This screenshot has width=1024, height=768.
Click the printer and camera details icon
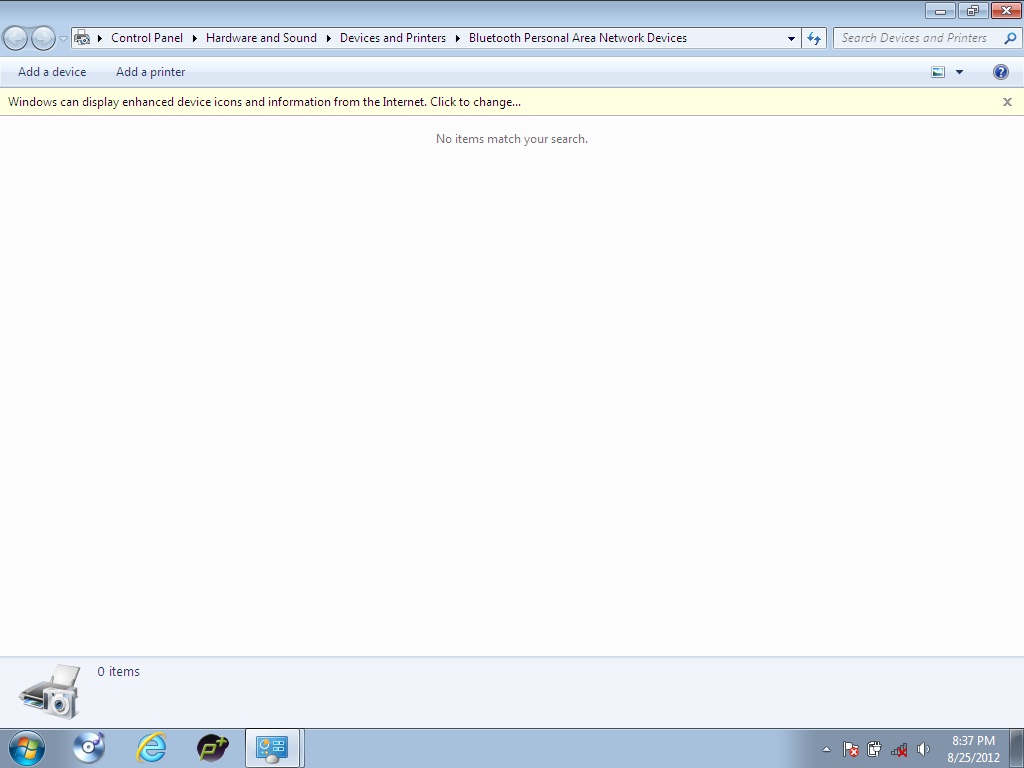click(x=50, y=692)
